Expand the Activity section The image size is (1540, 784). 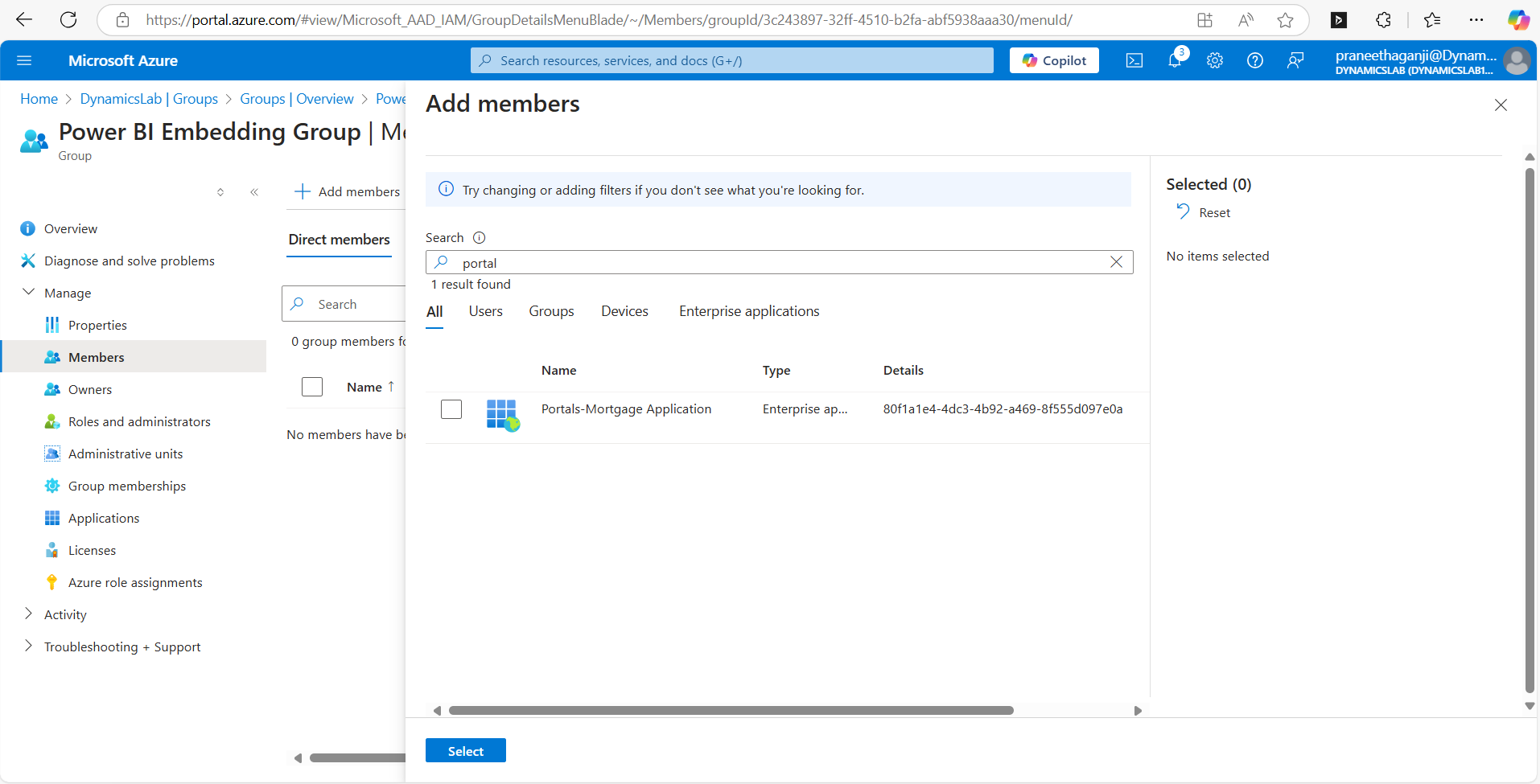pyautogui.click(x=29, y=614)
